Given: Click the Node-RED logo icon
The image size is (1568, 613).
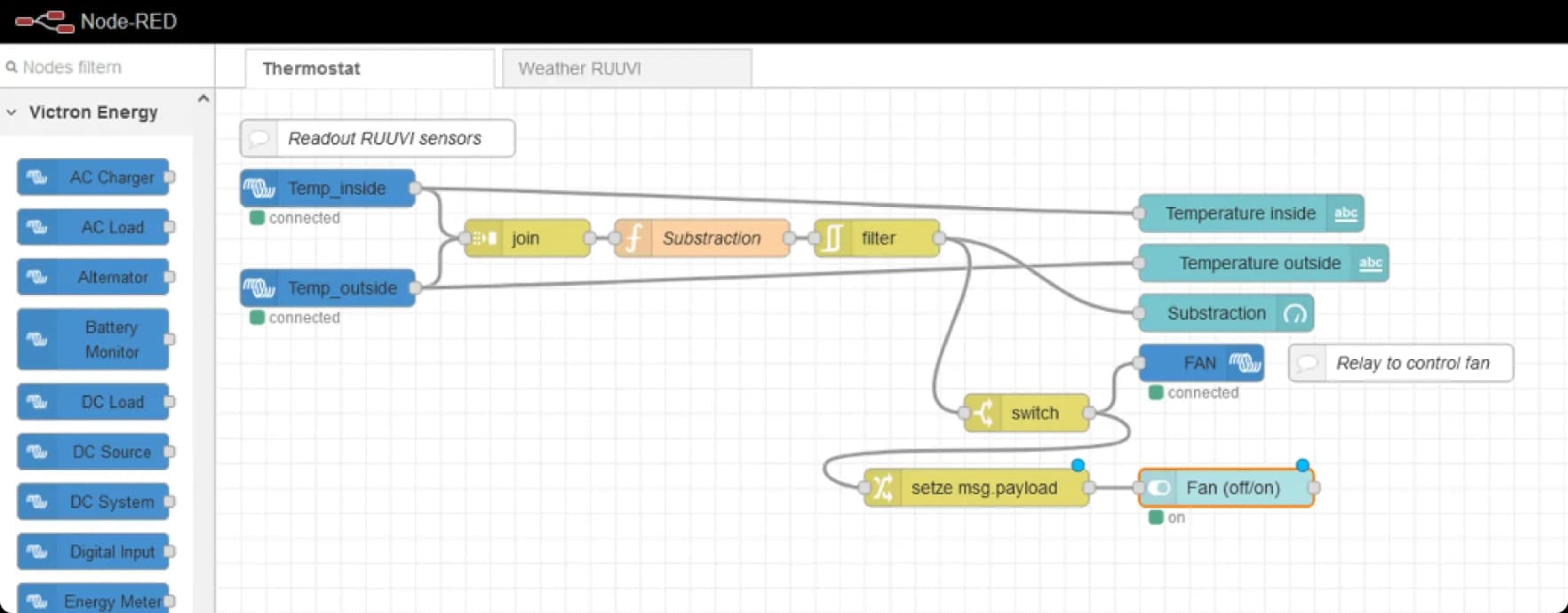Looking at the screenshot, I should pos(44,21).
